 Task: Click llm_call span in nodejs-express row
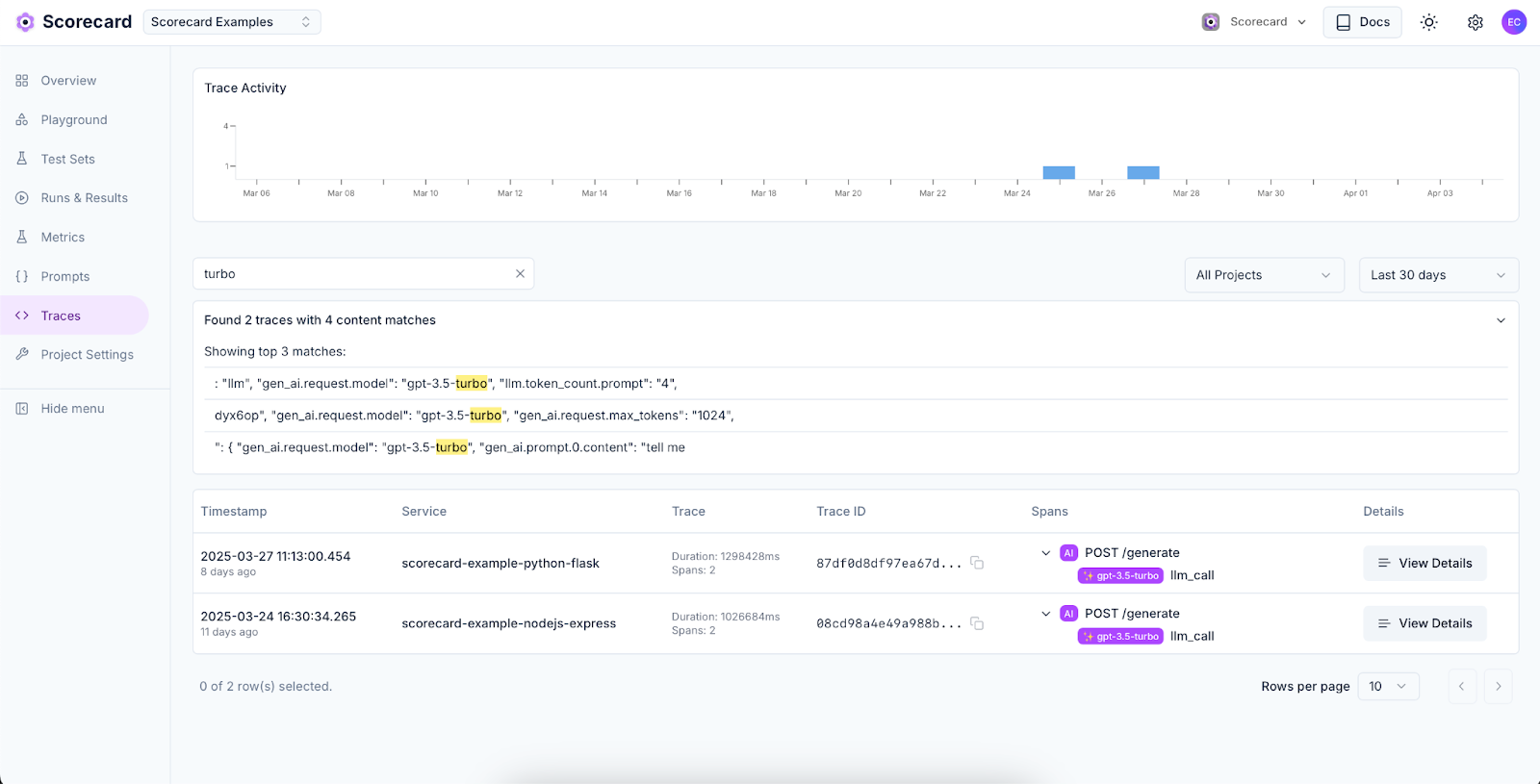point(1192,636)
